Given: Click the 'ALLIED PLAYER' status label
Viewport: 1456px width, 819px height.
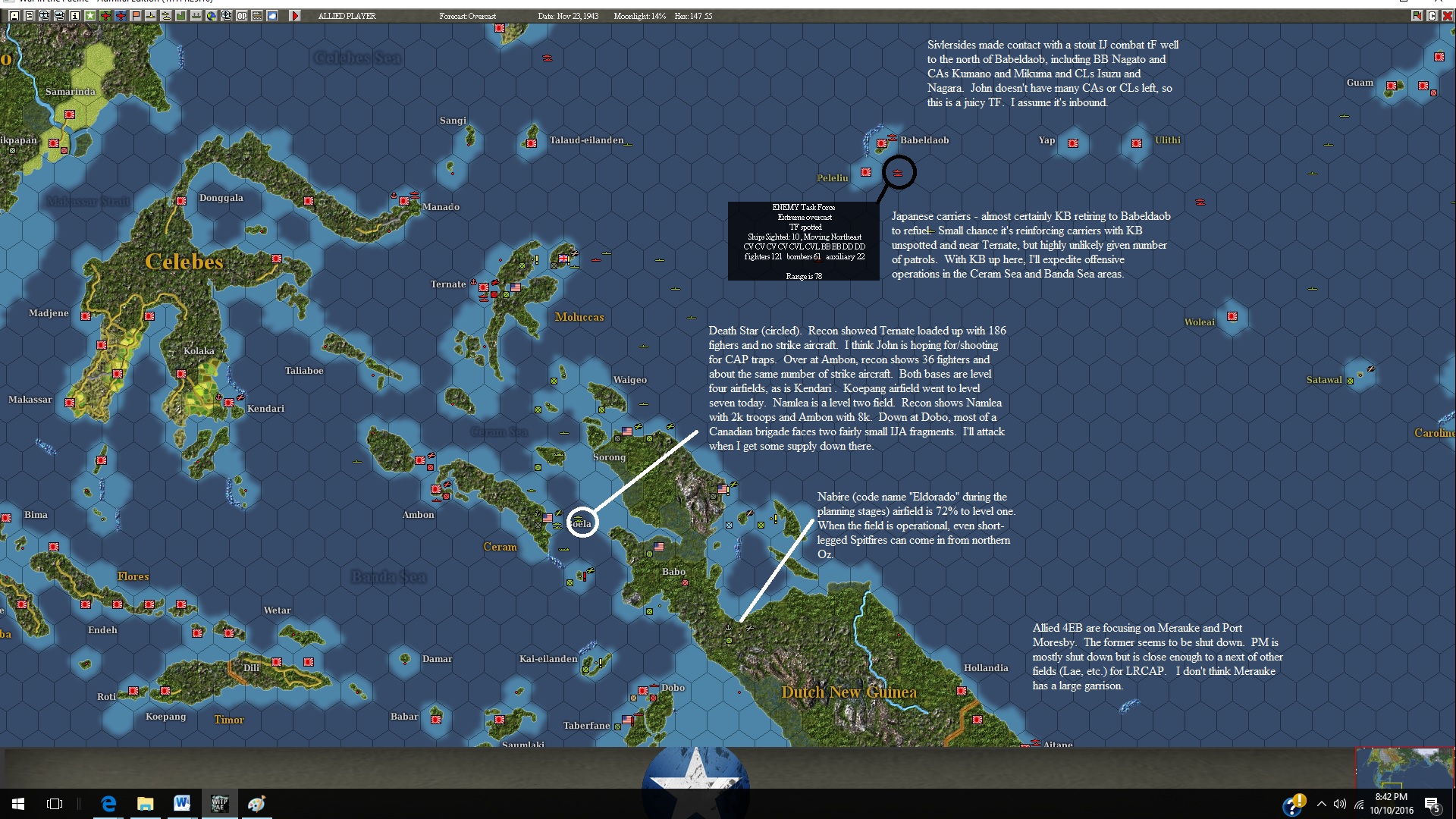Looking at the screenshot, I should coord(347,16).
